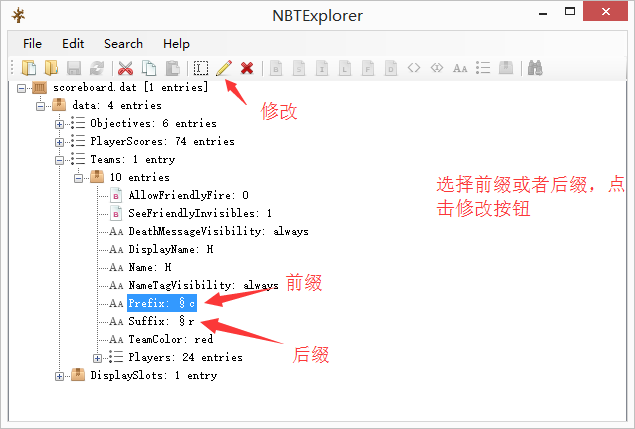The width and height of the screenshot is (635, 429).
Task: Click the red Delete X icon
Action: click(247, 68)
